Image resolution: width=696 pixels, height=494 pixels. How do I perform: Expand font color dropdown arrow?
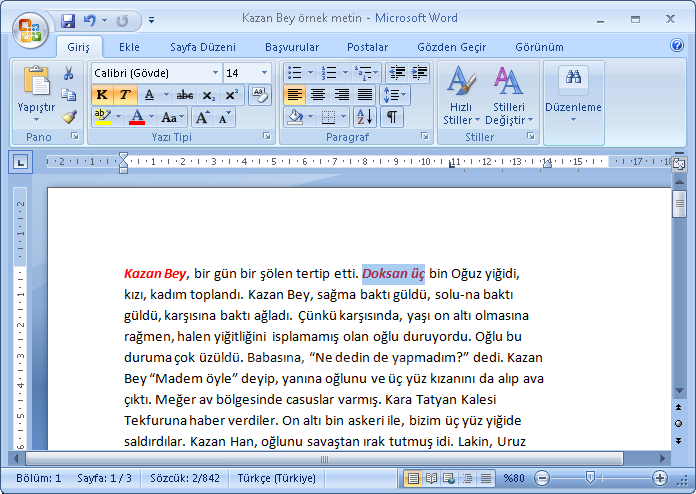tap(151, 117)
